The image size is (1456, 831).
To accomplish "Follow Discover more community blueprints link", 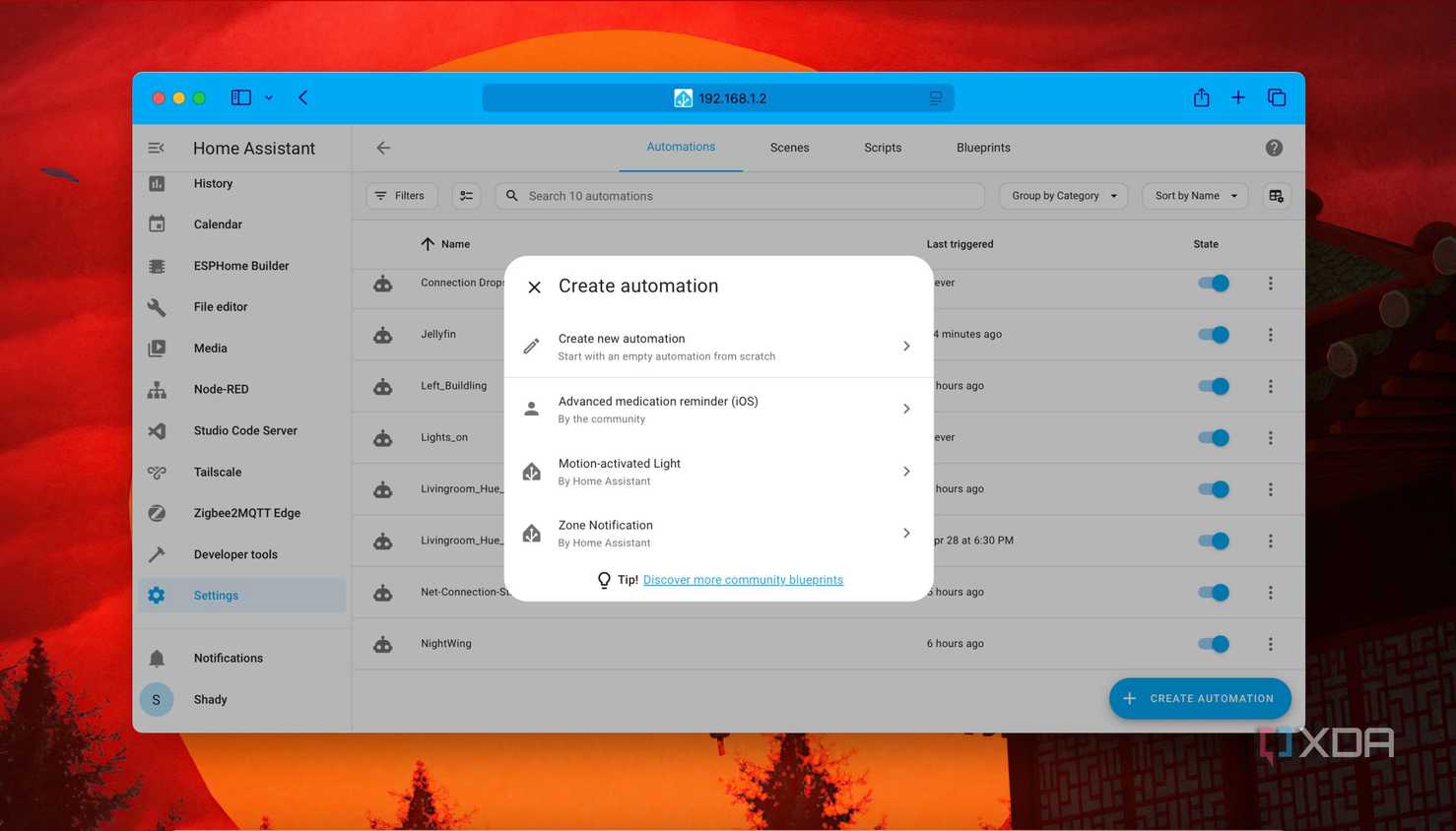I will point(743,580).
